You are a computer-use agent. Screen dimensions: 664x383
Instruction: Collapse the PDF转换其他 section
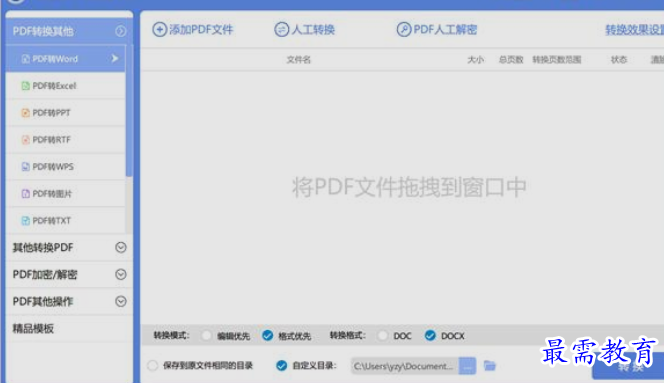coord(121,31)
